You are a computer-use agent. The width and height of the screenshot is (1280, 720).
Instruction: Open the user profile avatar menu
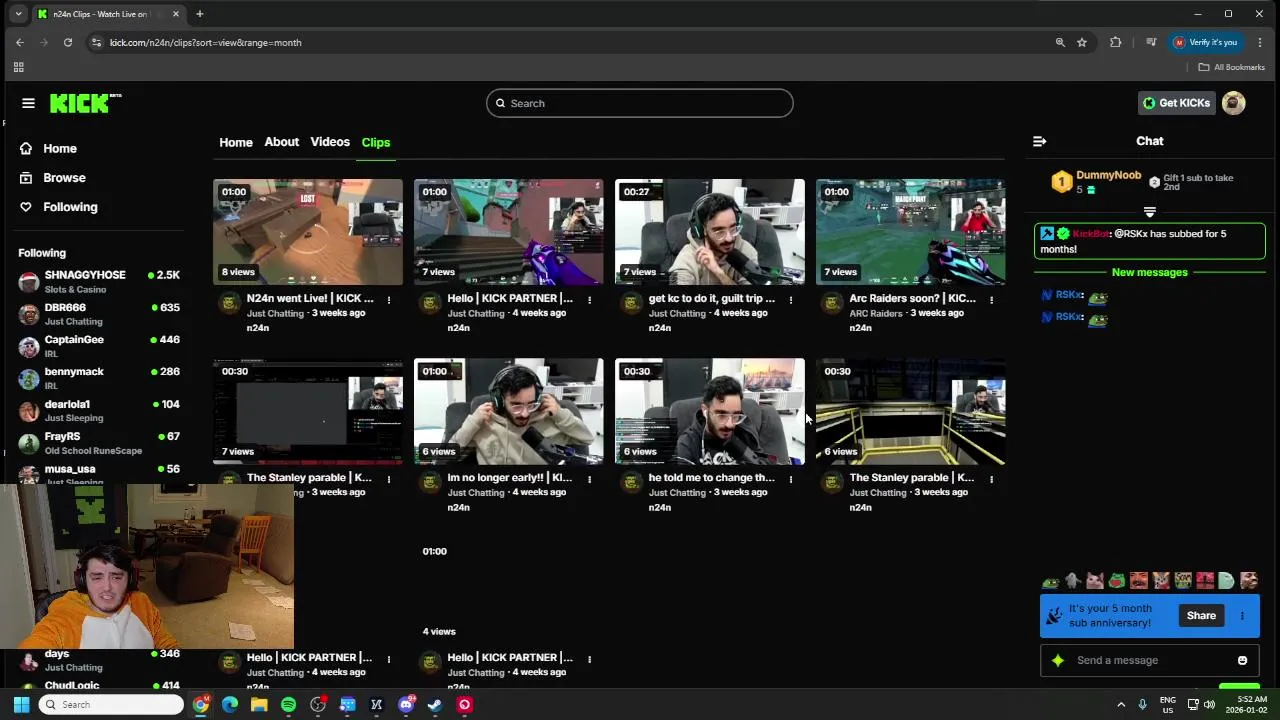point(1233,103)
